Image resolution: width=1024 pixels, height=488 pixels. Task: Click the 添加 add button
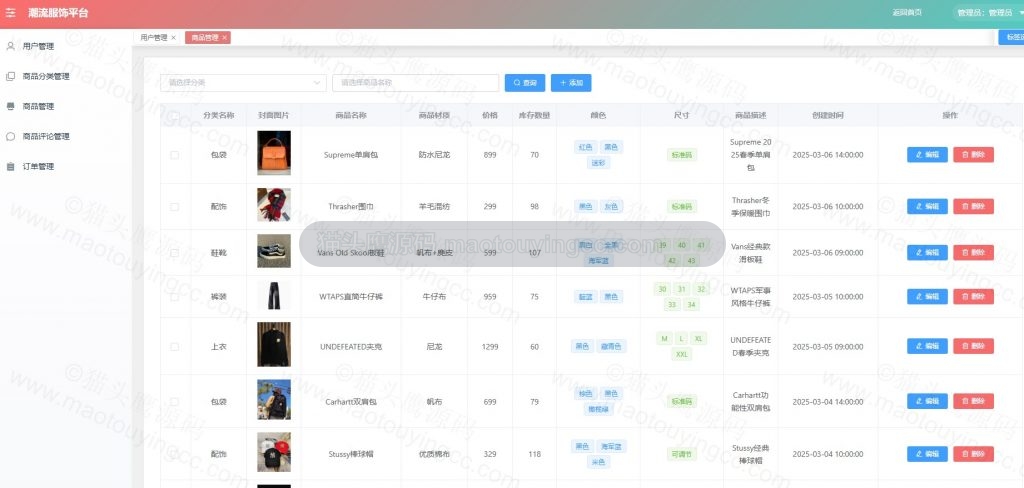pyautogui.click(x=571, y=83)
